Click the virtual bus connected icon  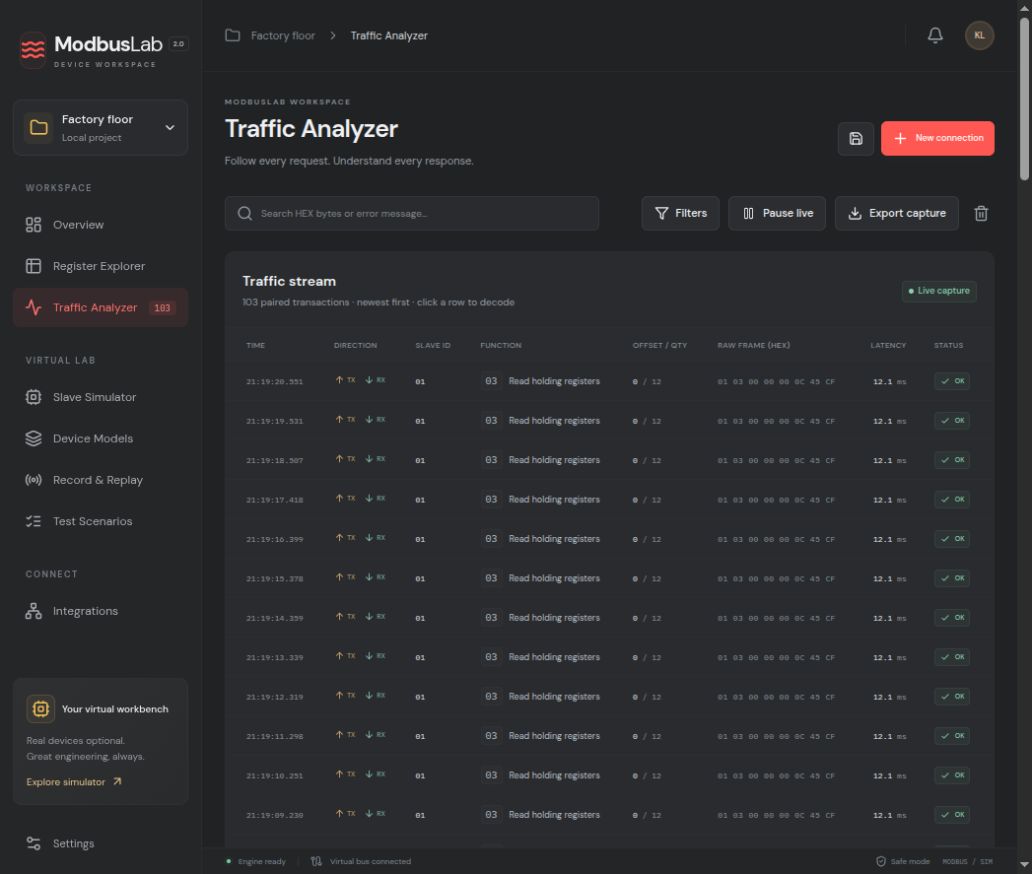[316, 861]
